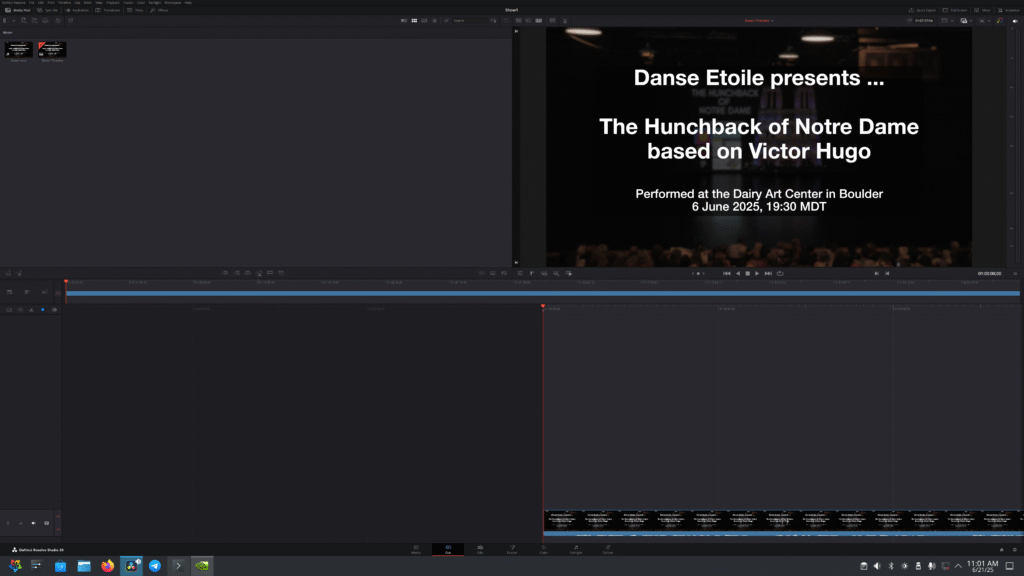Open Telegram from the taskbar
This screenshot has height=576, width=1024.
pos(155,566)
